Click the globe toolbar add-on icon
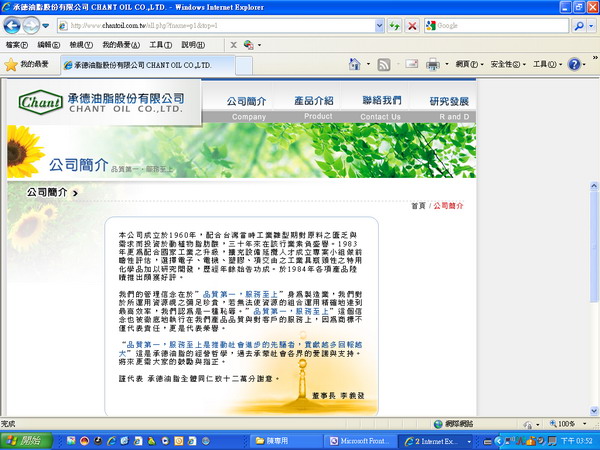This screenshot has width=600, height=450. tap(249, 45)
